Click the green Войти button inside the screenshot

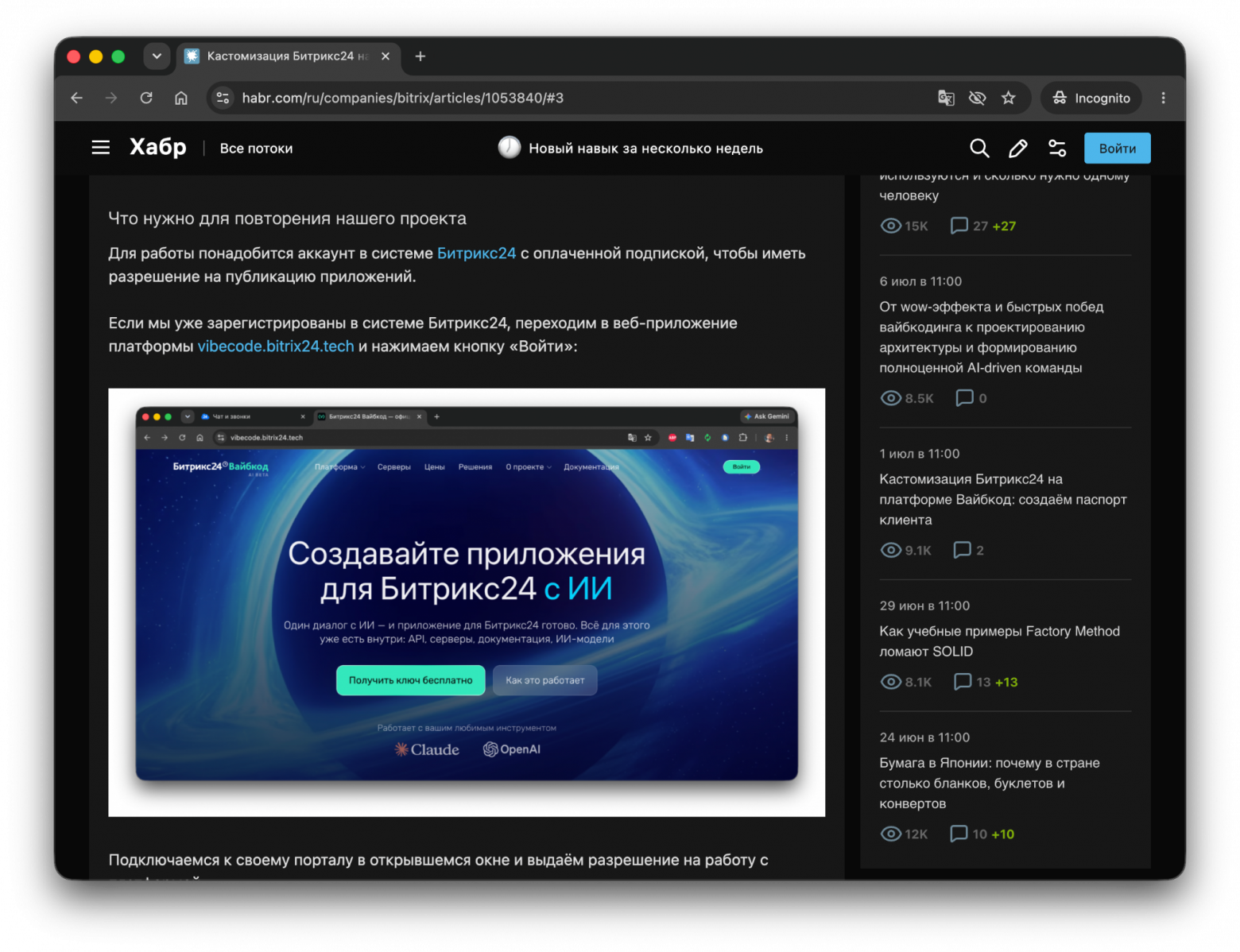click(741, 467)
